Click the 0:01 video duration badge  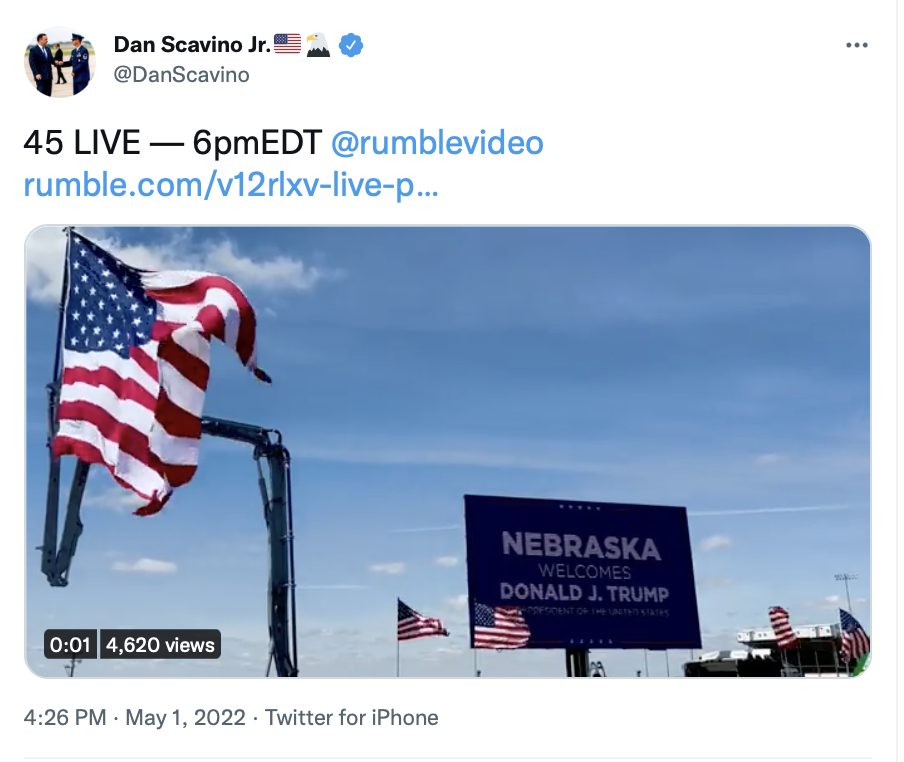(70, 644)
